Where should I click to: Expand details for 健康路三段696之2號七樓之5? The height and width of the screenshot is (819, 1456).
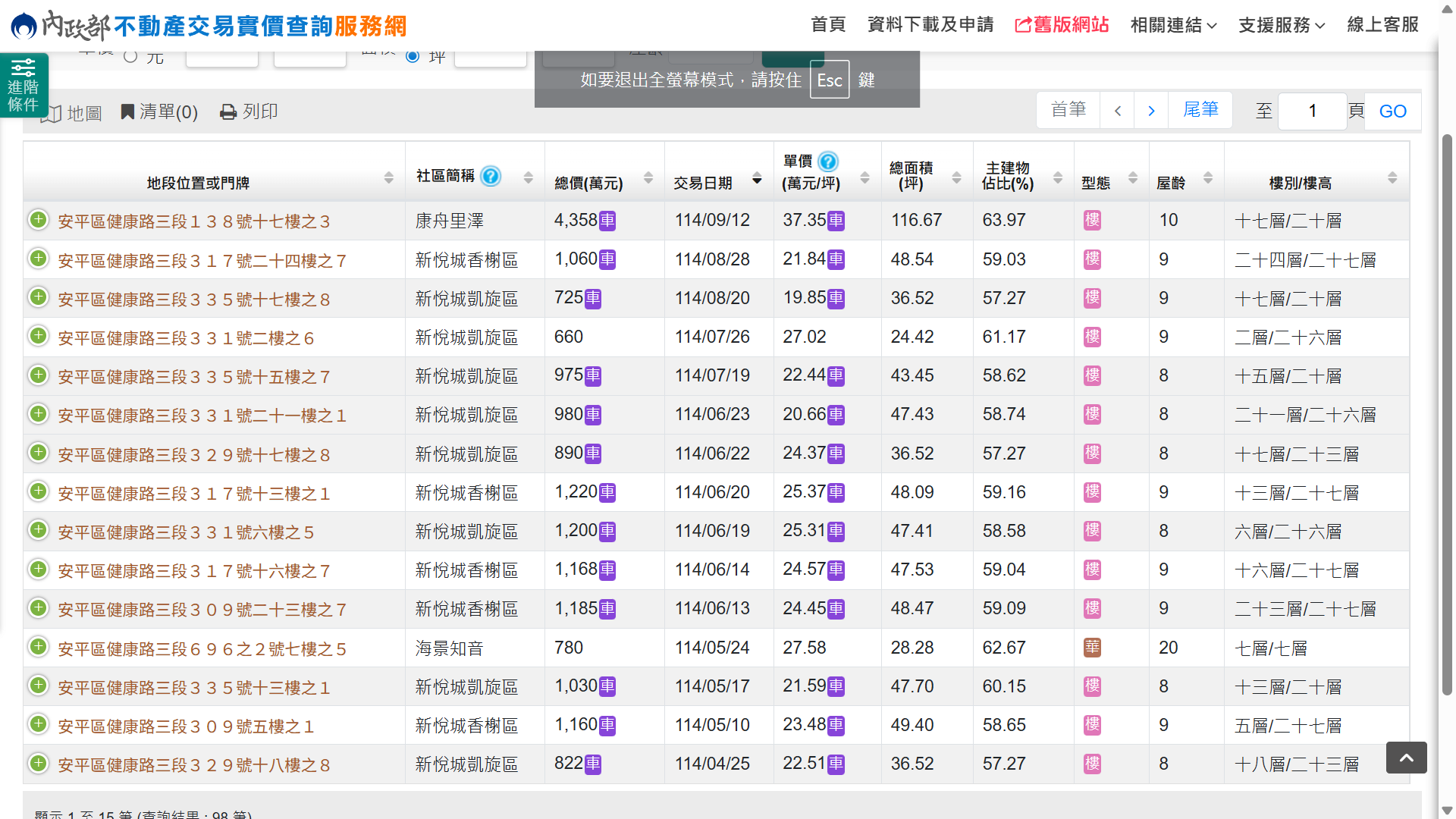(38, 648)
